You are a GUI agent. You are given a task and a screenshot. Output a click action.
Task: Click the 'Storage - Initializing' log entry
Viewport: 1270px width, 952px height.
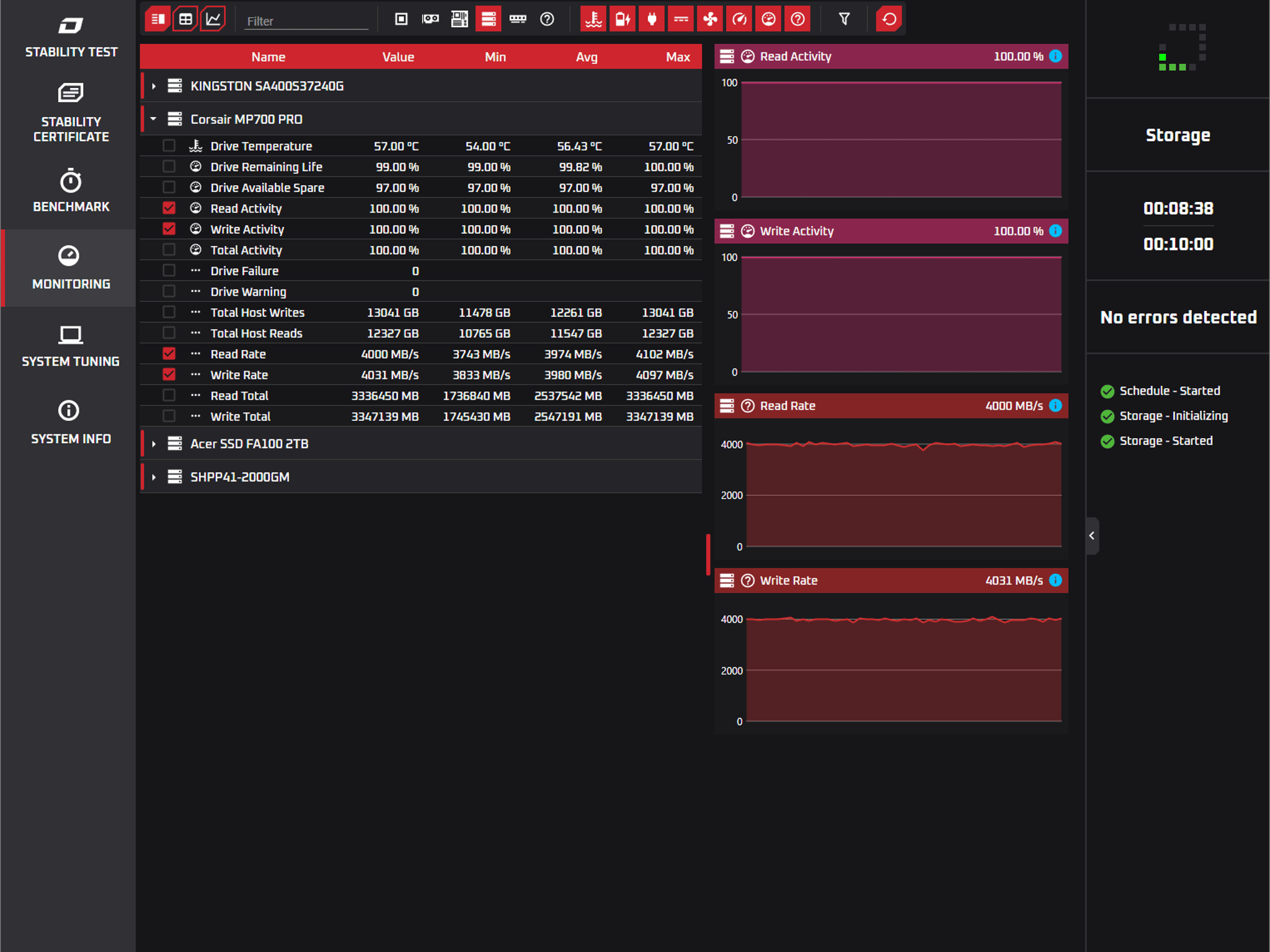(1165, 416)
